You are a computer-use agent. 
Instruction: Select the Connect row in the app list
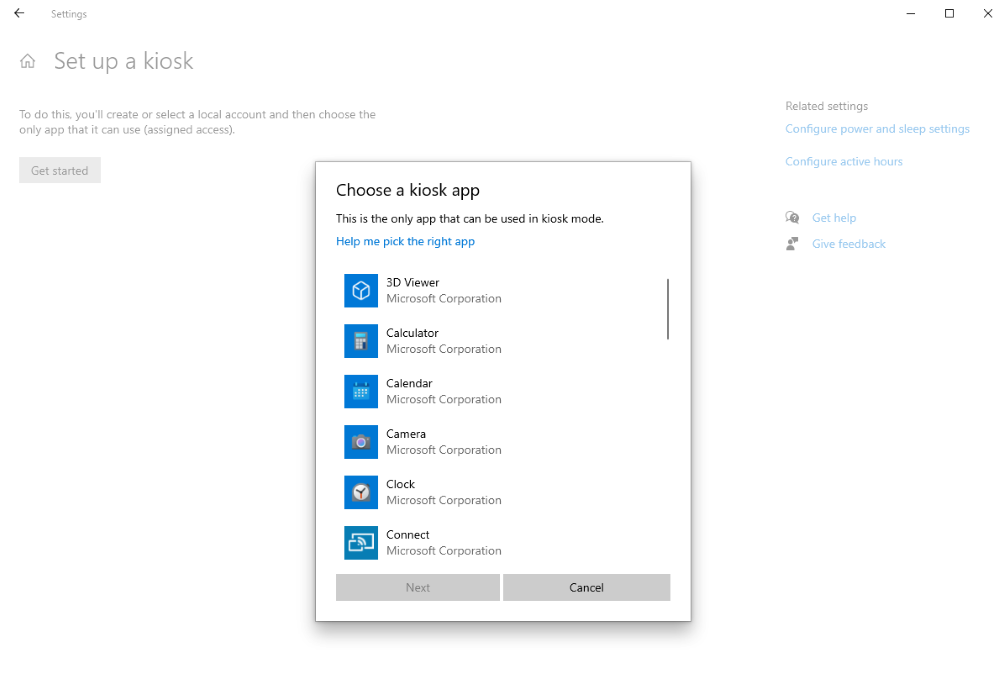(x=480, y=542)
